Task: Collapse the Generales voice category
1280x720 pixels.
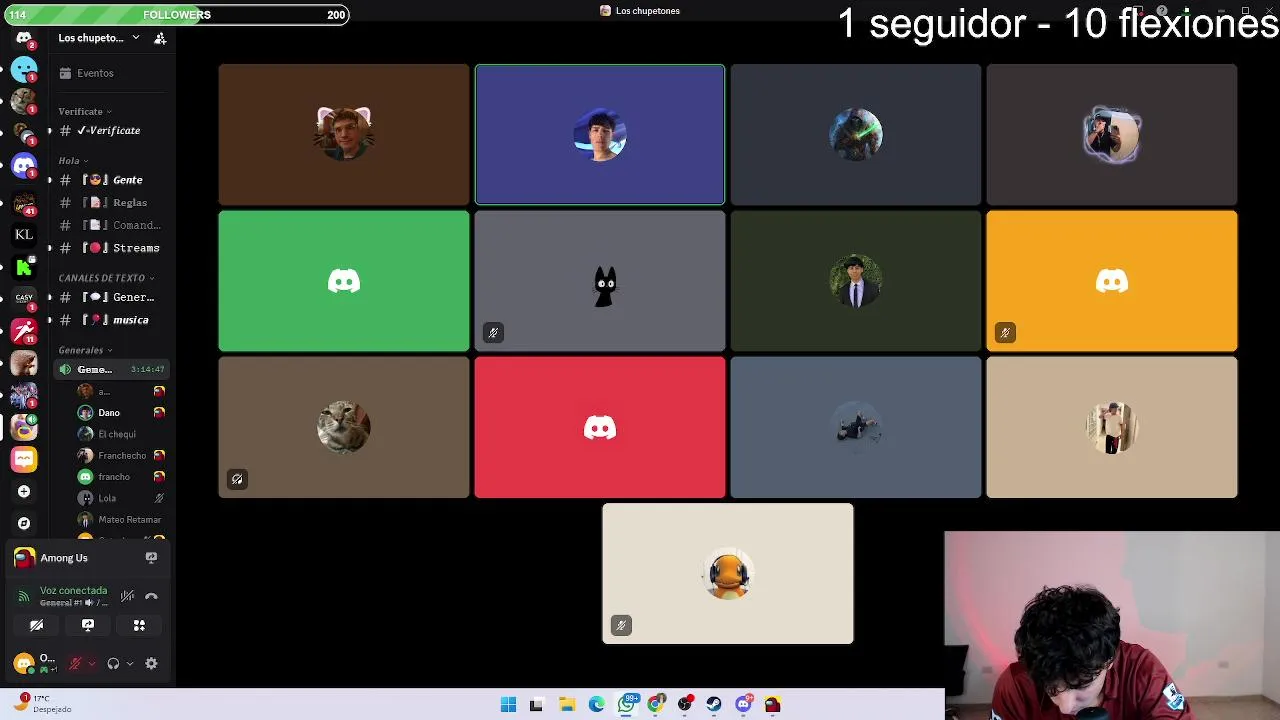Action: pyautogui.click(x=85, y=350)
